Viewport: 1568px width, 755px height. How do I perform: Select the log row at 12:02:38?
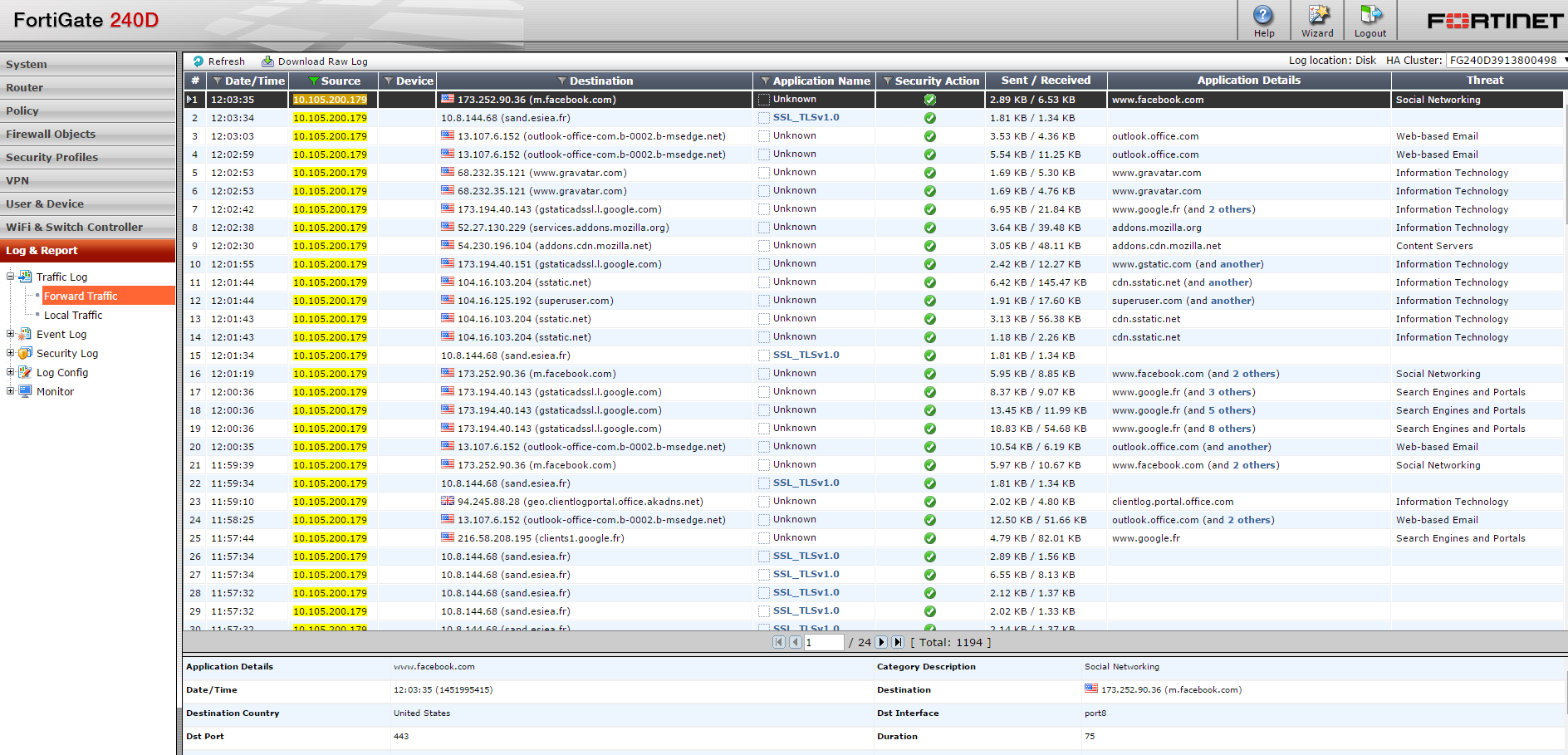[x=873, y=228]
